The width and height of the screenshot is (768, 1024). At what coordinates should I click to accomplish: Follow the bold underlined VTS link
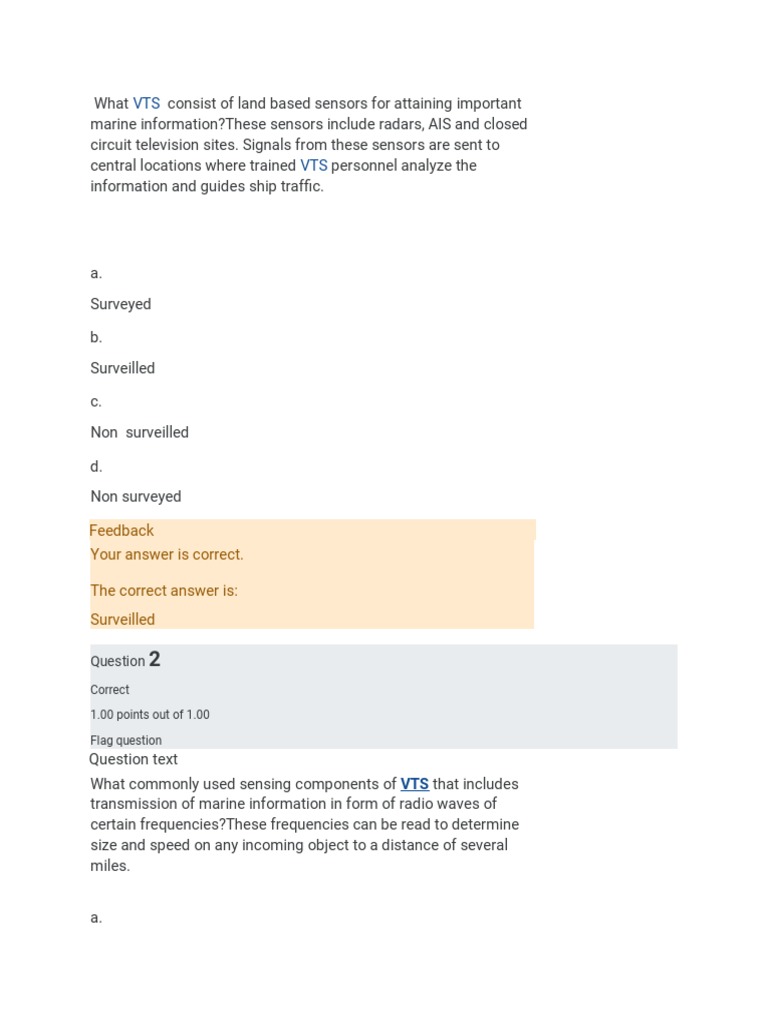point(415,784)
